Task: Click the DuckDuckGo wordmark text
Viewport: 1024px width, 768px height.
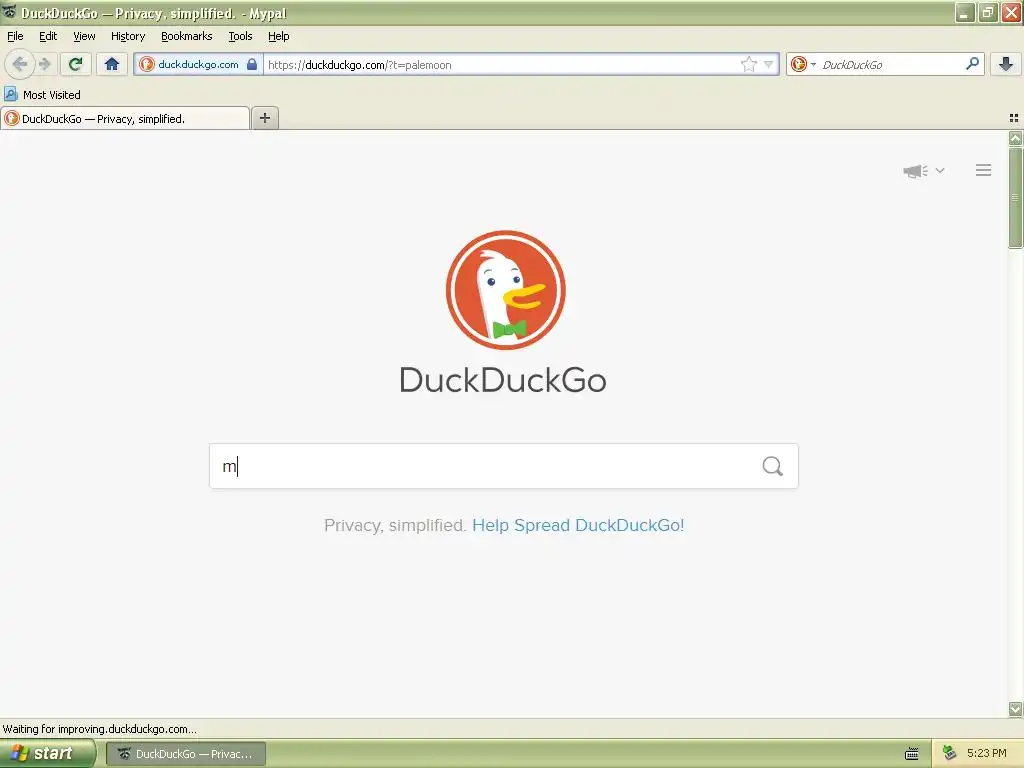Action: click(503, 380)
